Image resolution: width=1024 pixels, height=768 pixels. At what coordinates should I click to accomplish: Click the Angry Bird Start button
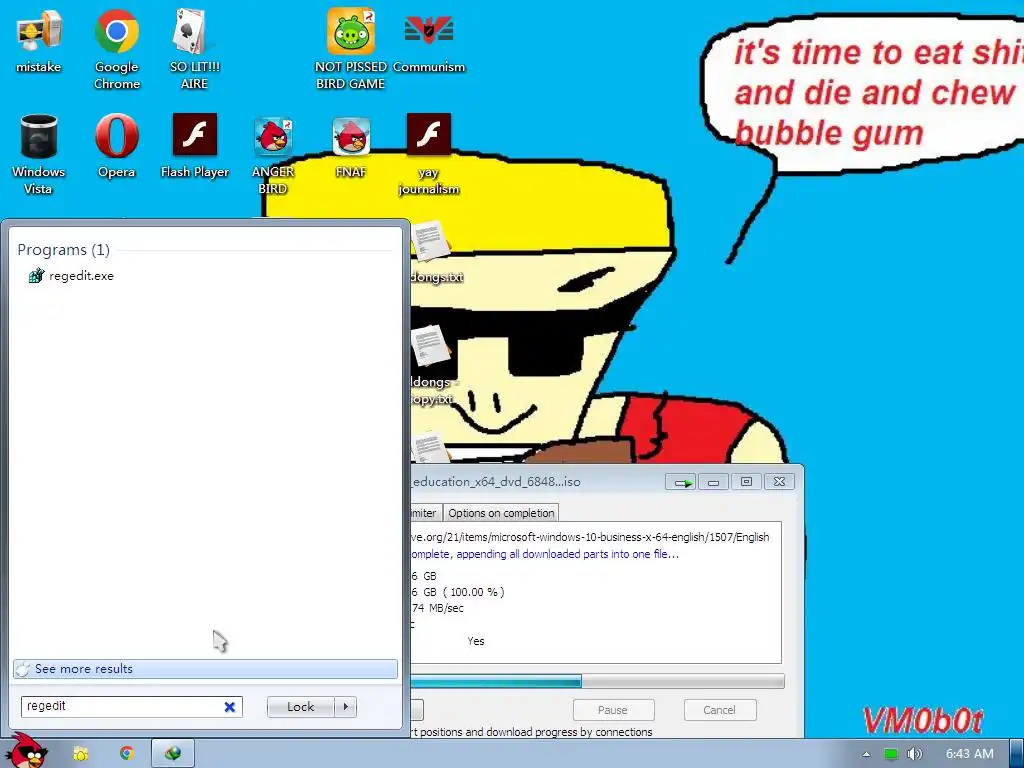pos(27,751)
